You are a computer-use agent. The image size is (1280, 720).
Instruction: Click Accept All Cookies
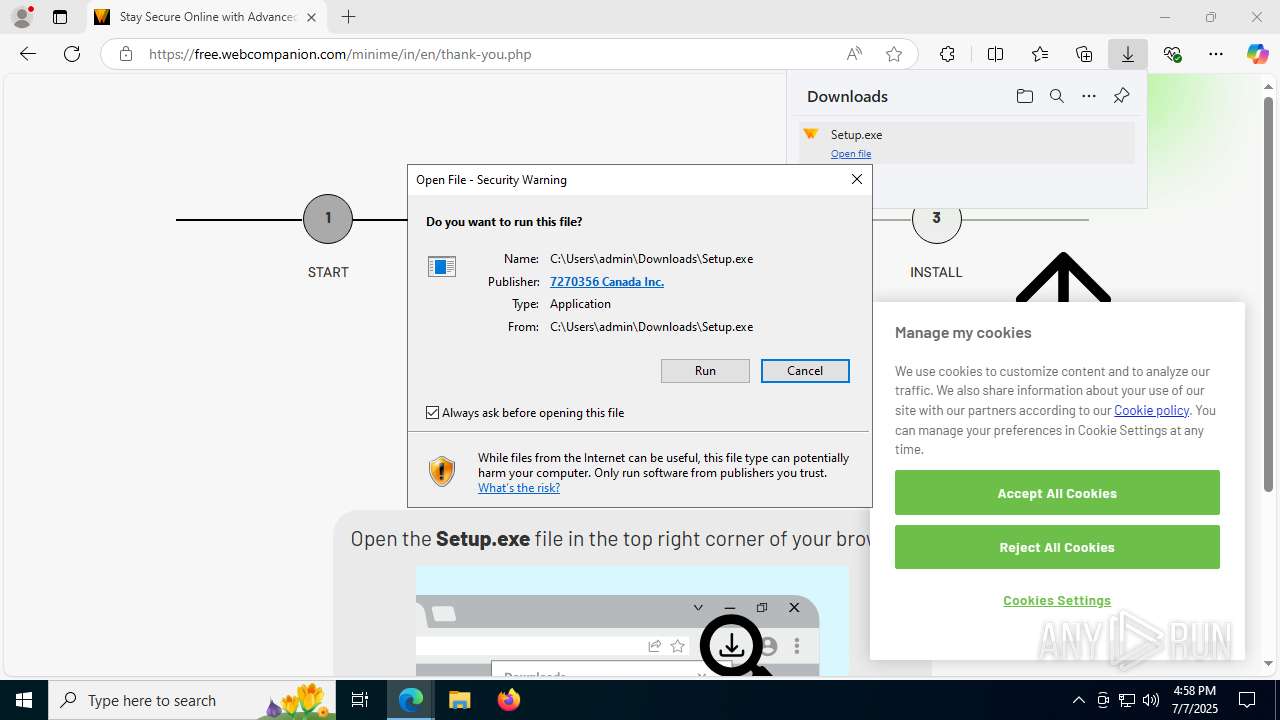point(1057,493)
